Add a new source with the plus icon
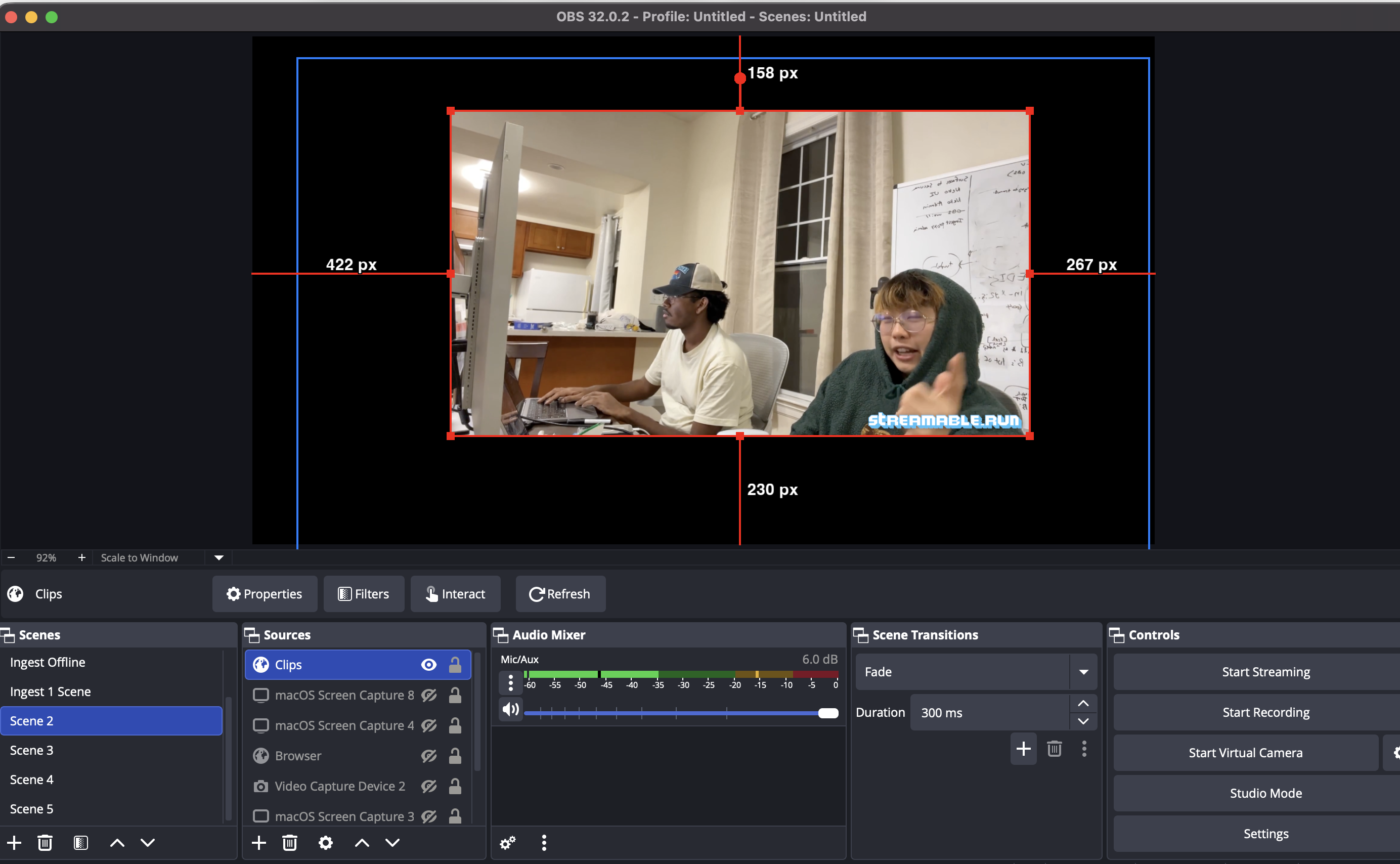Image resolution: width=1400 pixels, height=864 pixels. 259,842
